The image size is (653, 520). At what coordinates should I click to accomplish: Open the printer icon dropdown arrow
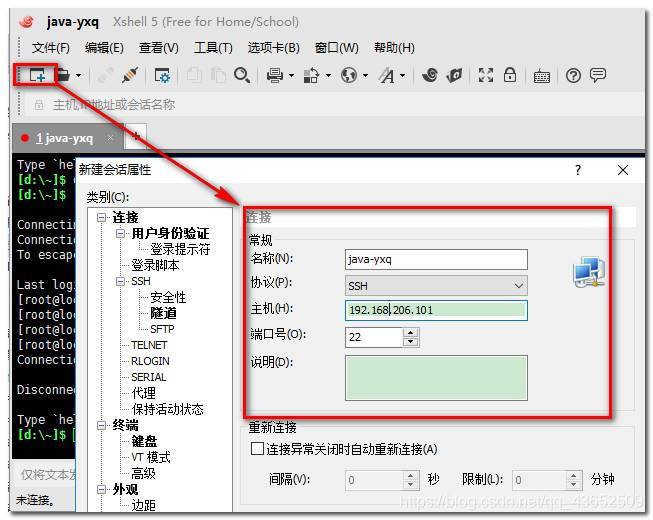click(292, 76)
